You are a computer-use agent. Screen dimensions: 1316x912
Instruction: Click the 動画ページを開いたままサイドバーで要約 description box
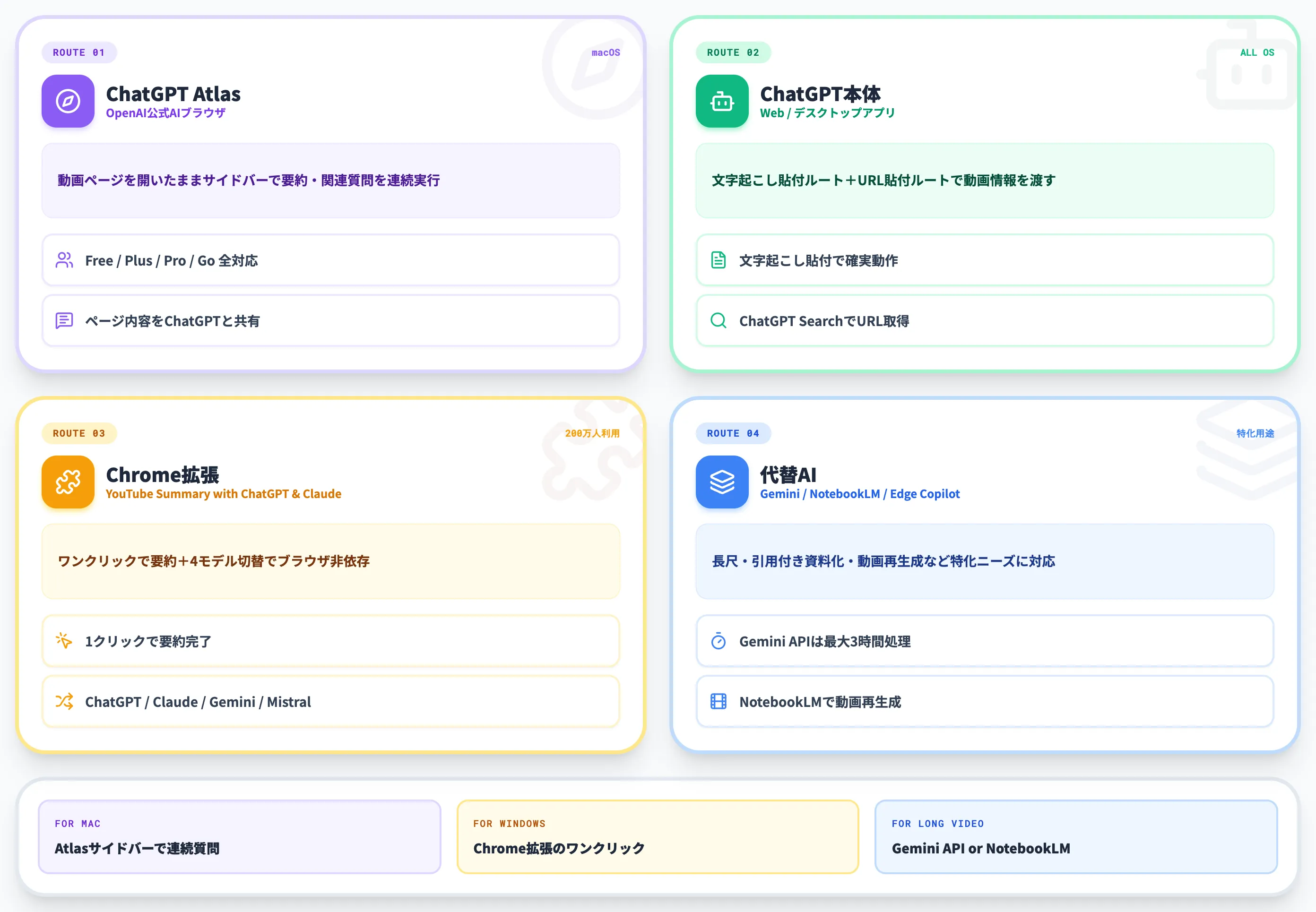[x=331, y=181]
